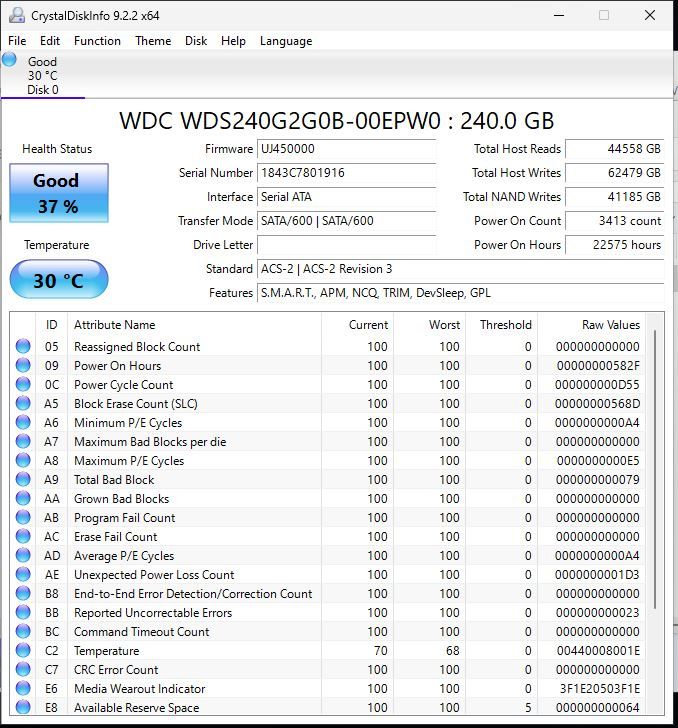Open the Edit menu
The height and width of the screenshot is (728, 678).
click(50, 41)
